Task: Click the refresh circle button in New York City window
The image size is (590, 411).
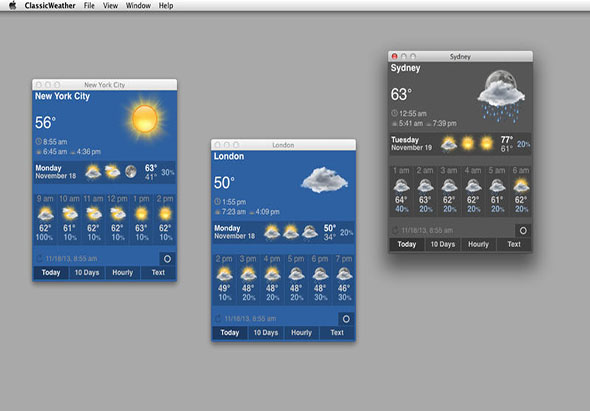Action: pyautogui.click(x=167, y=259)
